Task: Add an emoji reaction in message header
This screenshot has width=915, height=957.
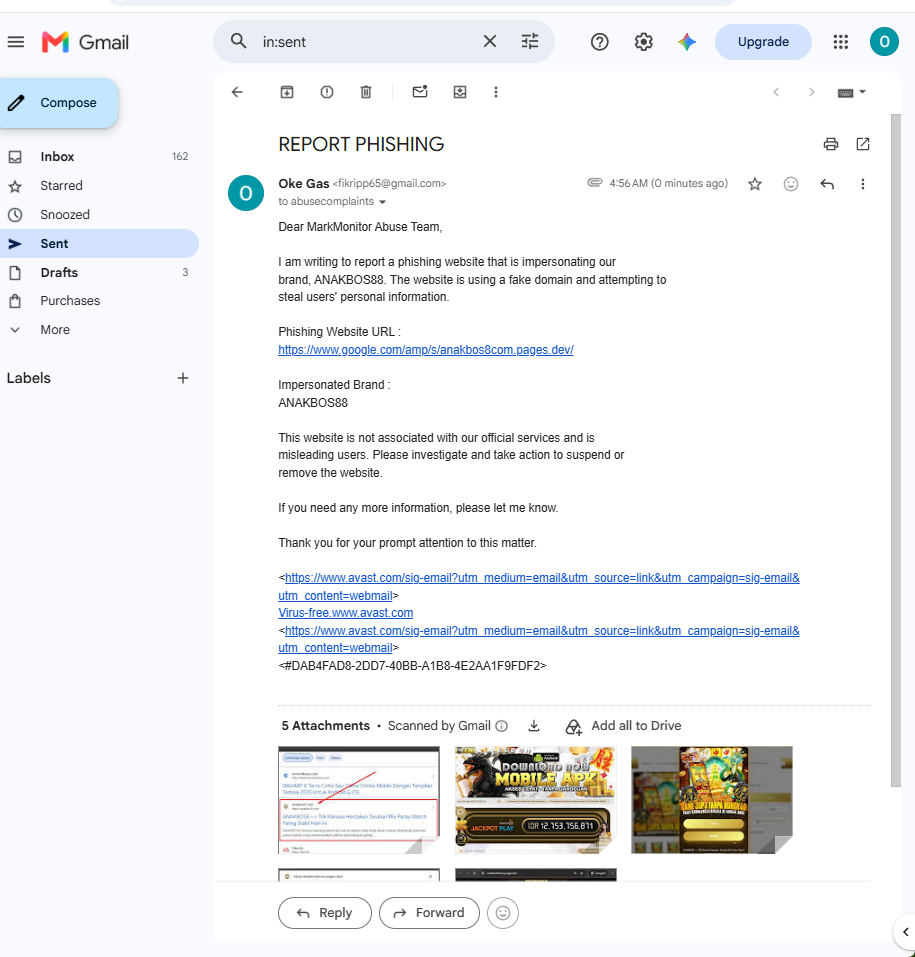Action: coord(790,184)
